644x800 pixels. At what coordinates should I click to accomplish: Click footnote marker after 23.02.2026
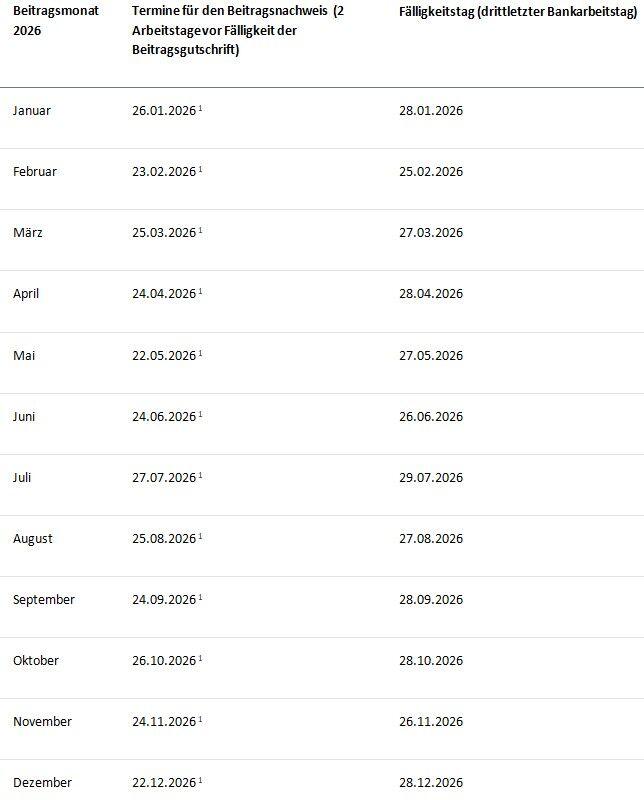pos(200,169)
